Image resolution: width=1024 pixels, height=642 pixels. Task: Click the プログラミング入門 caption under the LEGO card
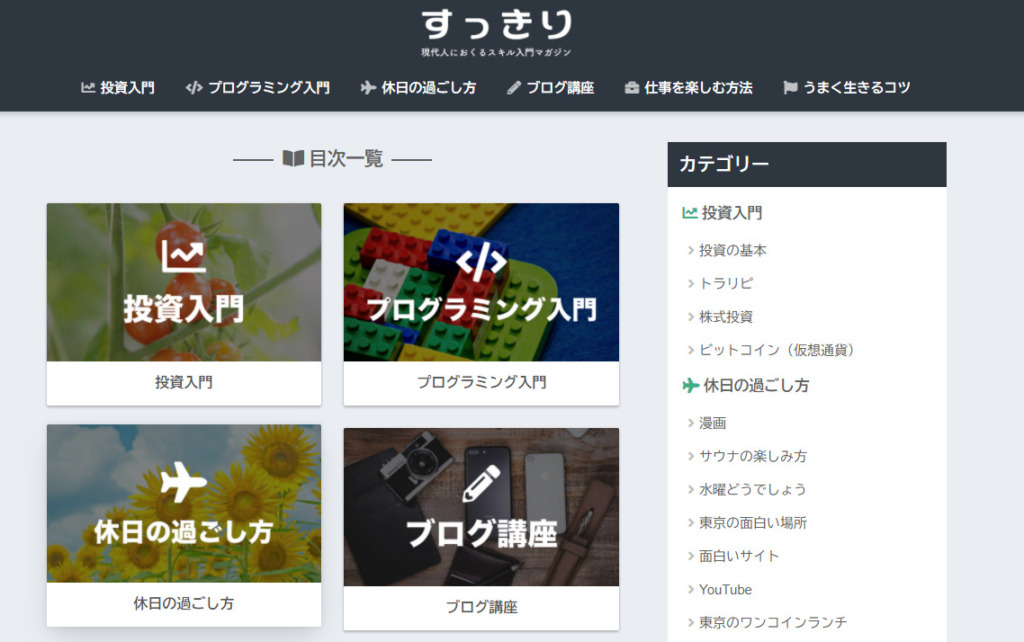tap(481, 382)
